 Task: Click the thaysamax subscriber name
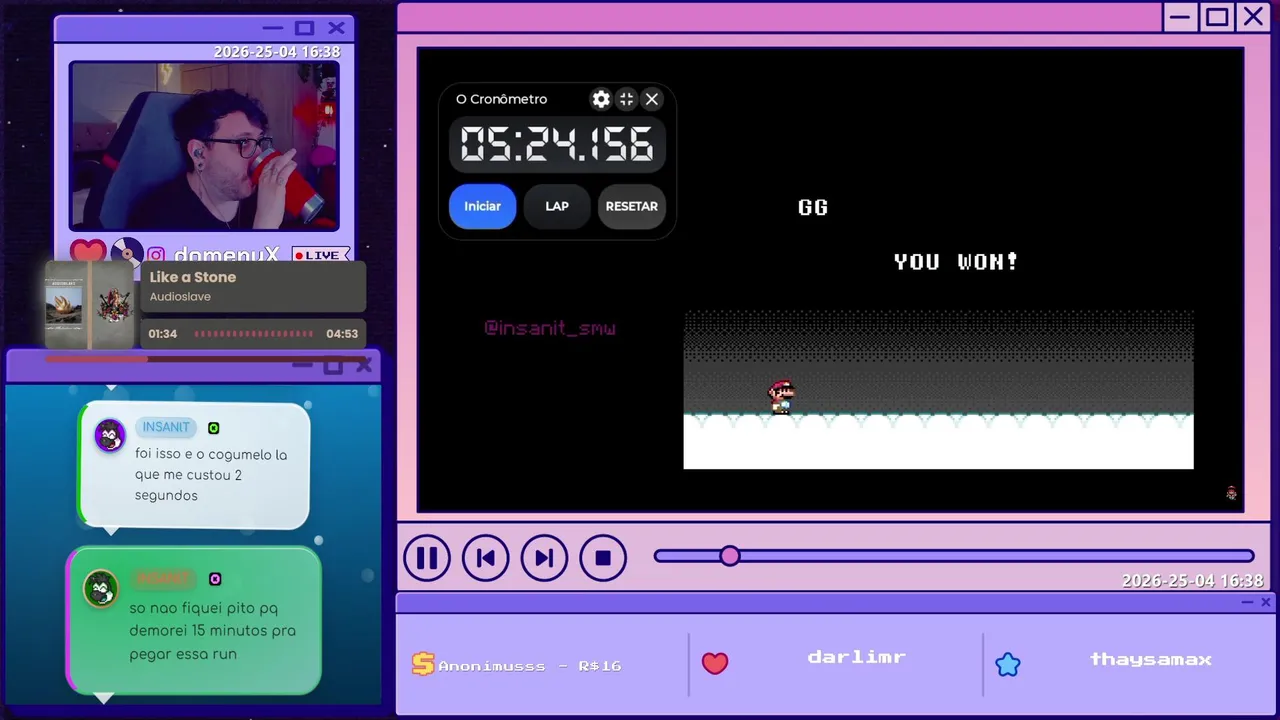tap(1151, 659)
